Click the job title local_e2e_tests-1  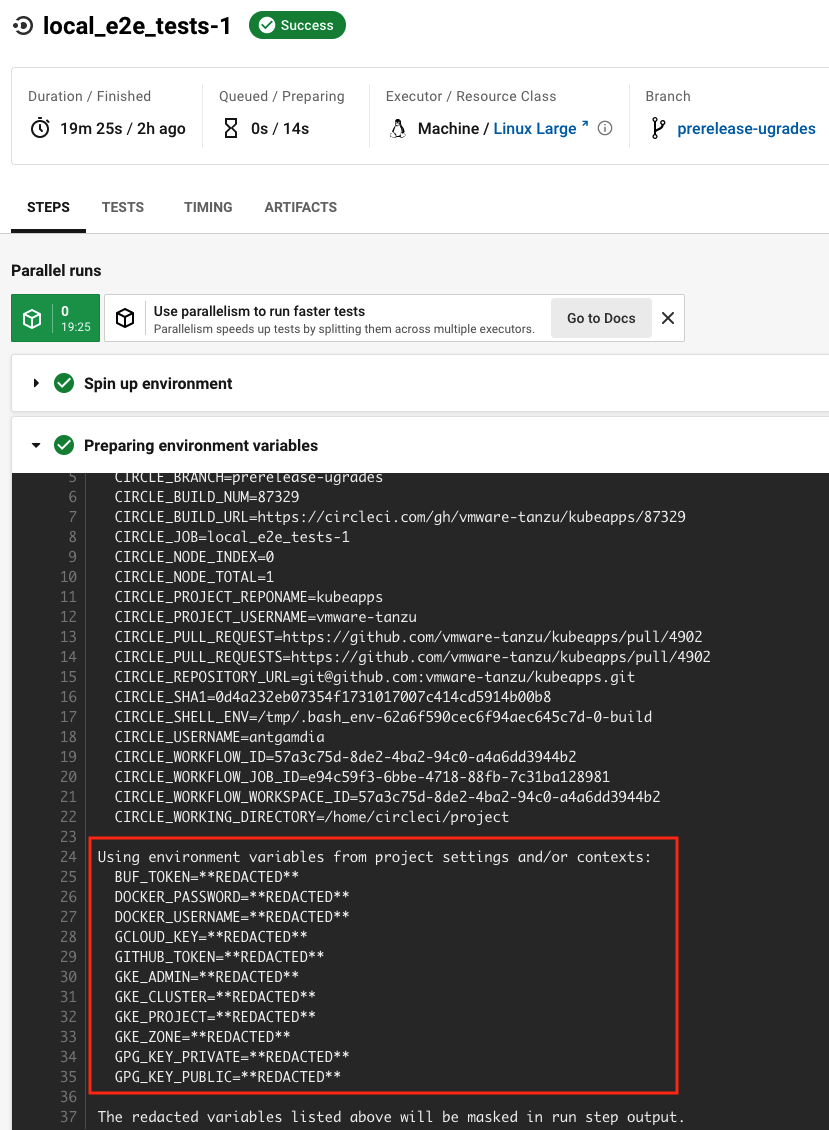point(137,26)
